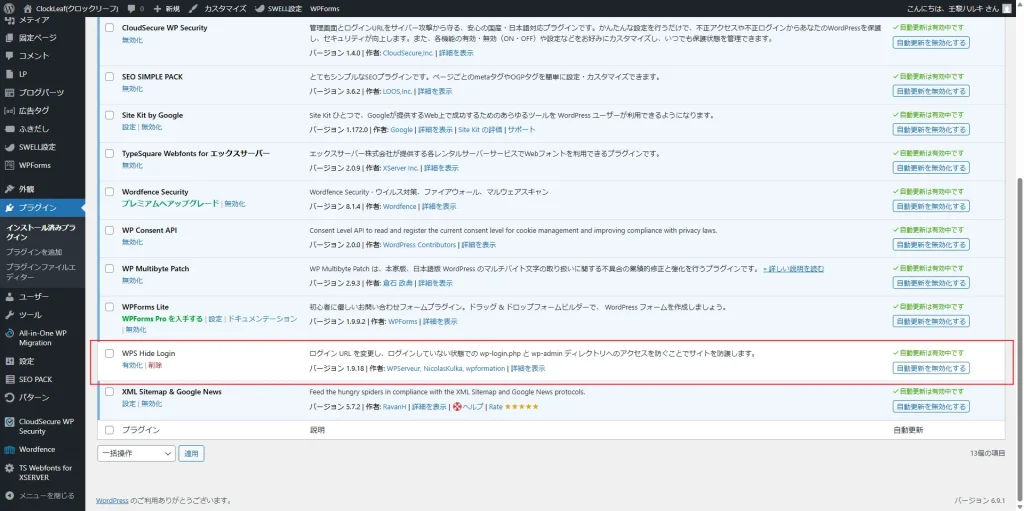Open Wordfence from the sidebar icon
This screenshot has height=511, width=1024.
tap(10, 449)
